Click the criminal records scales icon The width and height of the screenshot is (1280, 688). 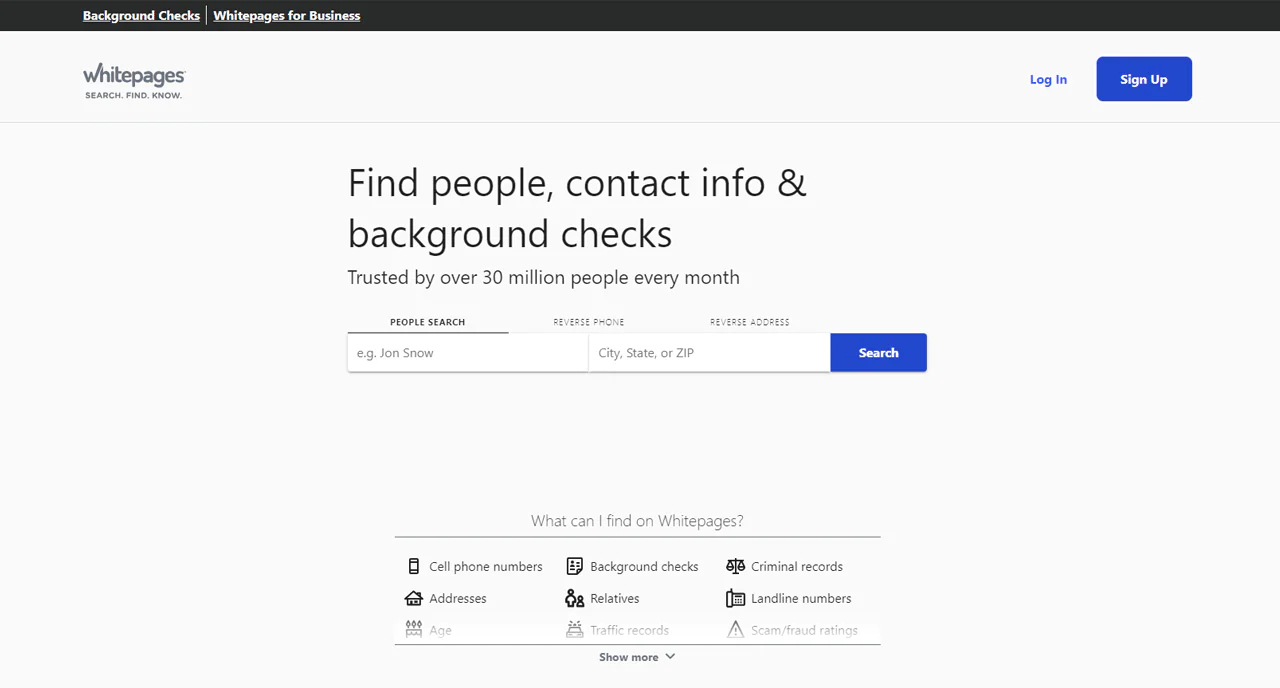tap(736, 566)
